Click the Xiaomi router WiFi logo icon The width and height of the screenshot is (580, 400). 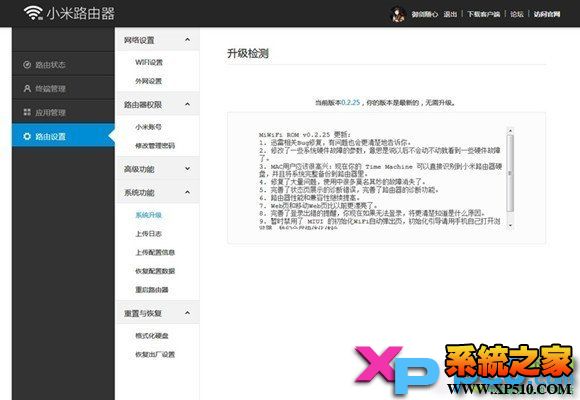click(33, 13)
